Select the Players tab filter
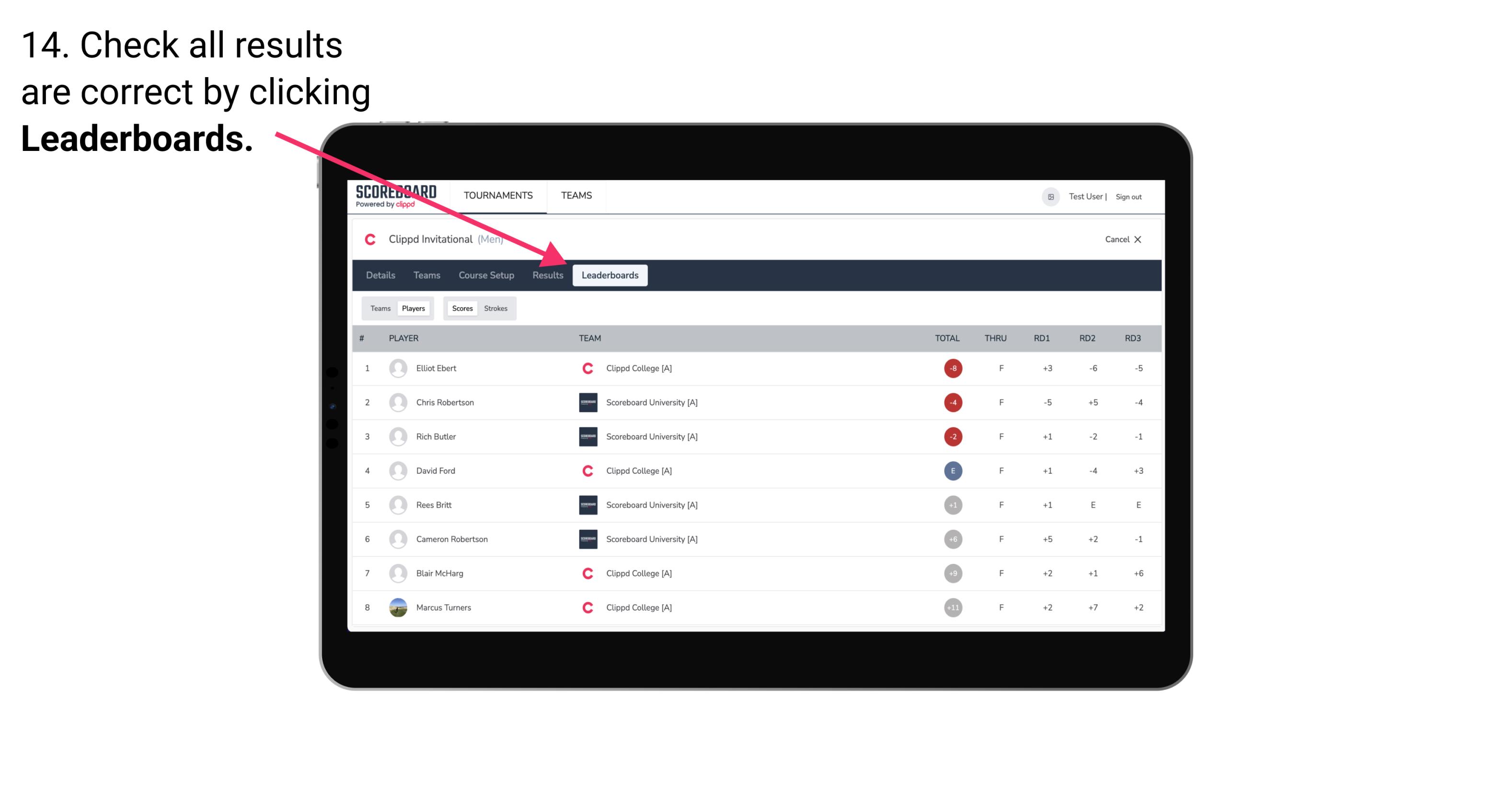Viewport: 1510px width, 812px height. pos(413,308)
